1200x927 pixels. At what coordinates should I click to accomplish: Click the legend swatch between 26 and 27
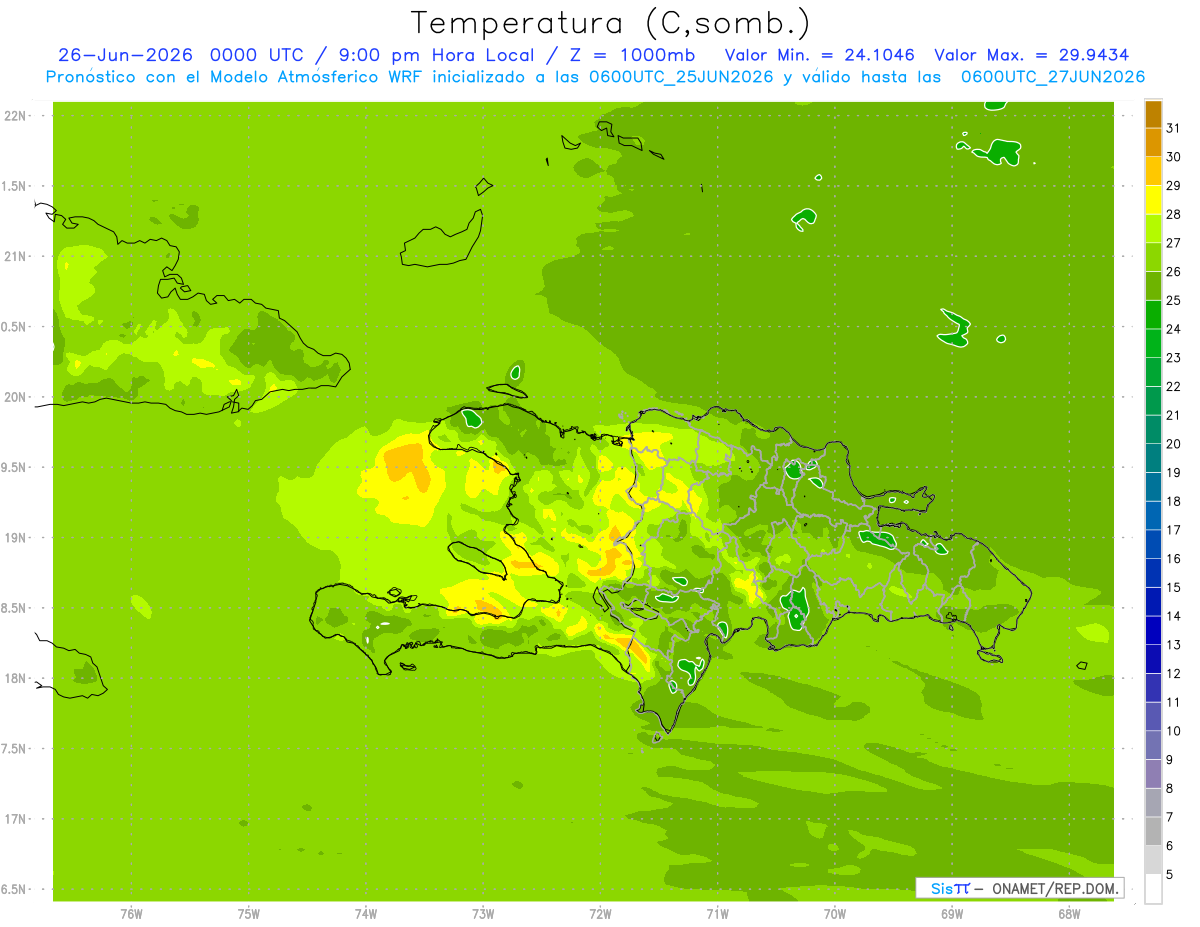tap(1153, 257)
